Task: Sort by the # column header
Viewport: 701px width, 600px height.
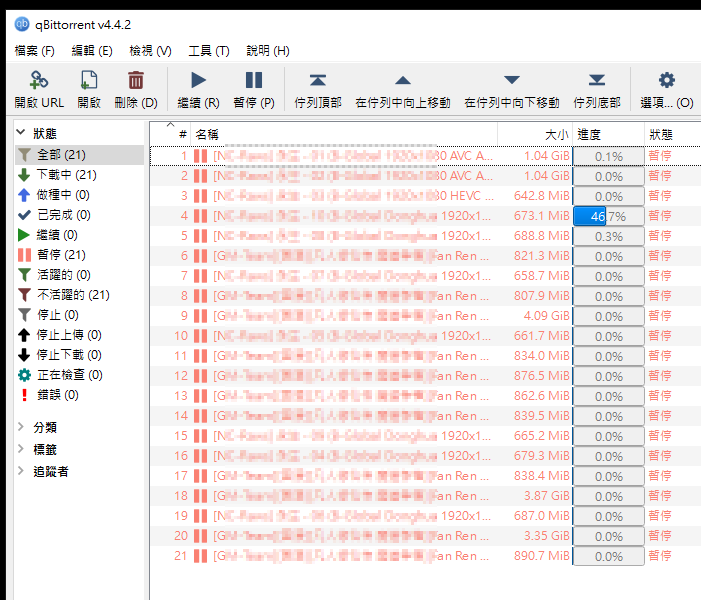Action: tap(171, 134)
